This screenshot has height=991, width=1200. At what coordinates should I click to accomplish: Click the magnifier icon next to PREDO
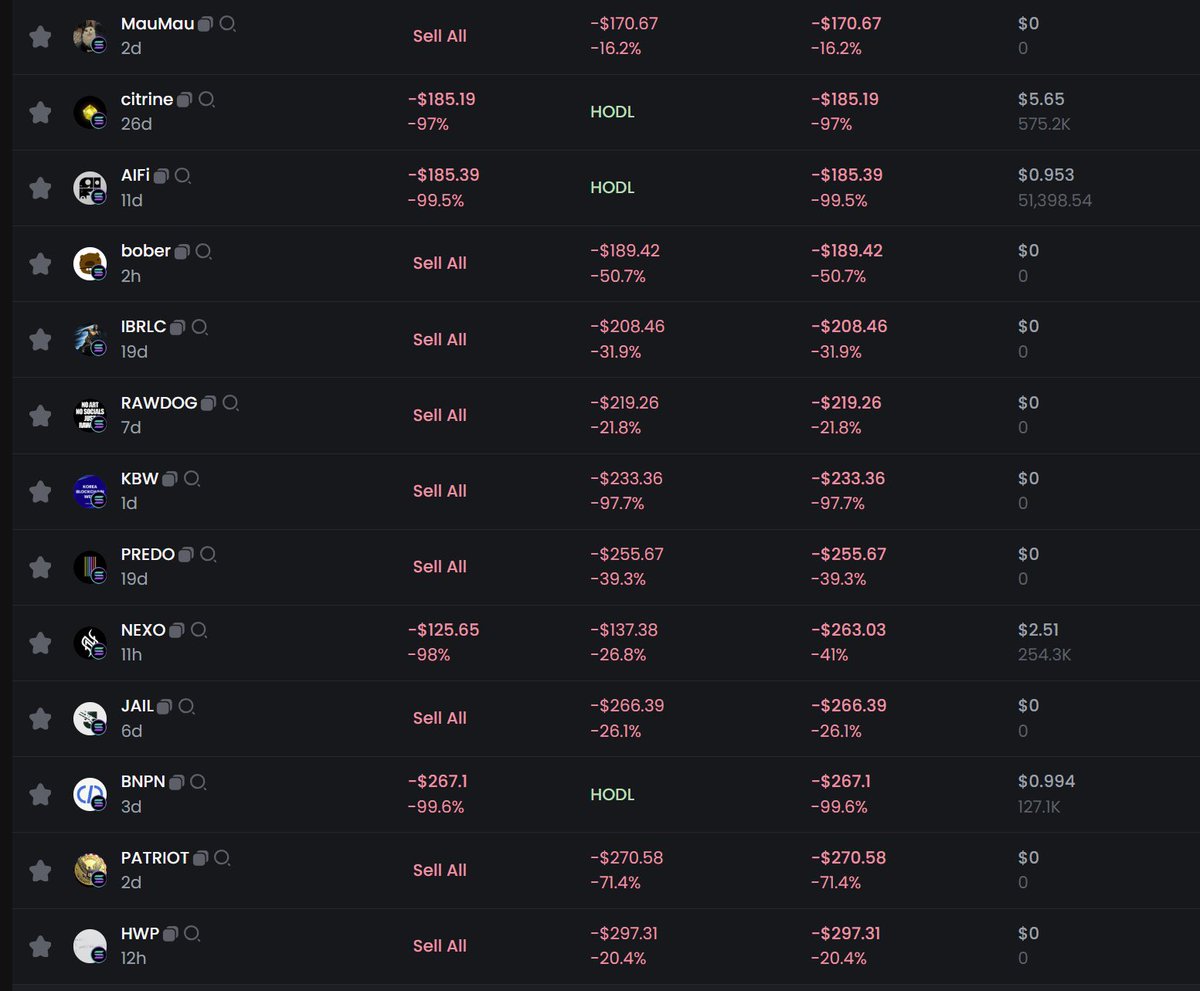(x=208, y=555)
